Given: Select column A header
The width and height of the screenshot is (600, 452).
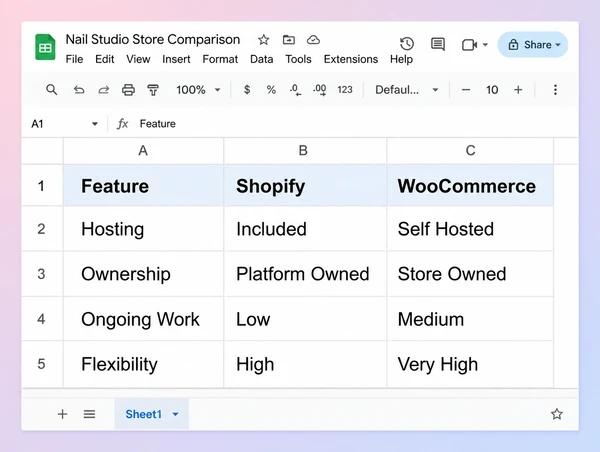Looking at the screenshot, I should tap(143, 151).
